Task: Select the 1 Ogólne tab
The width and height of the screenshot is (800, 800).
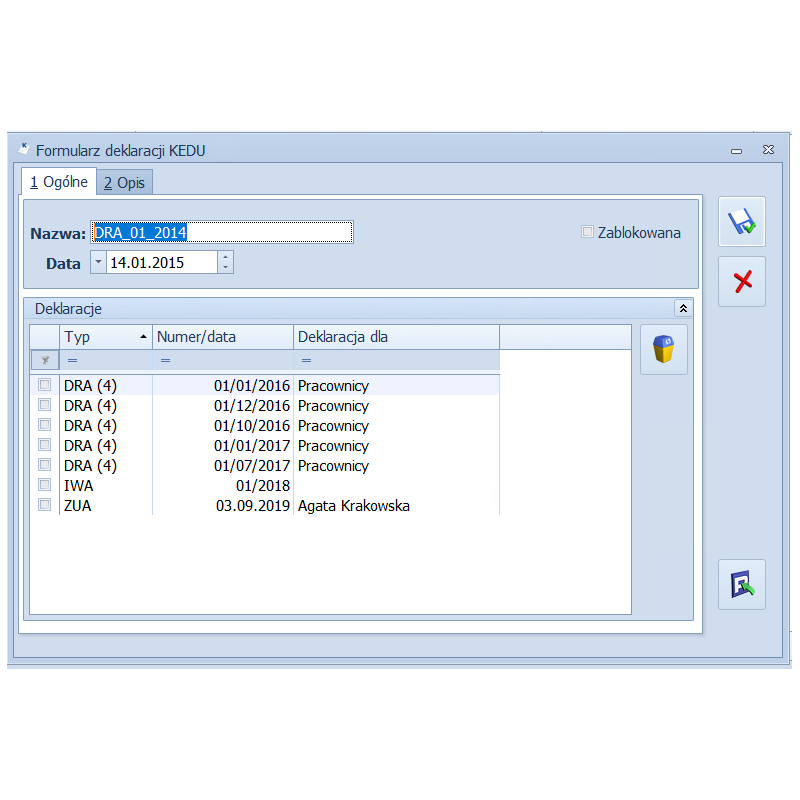Action: [x=58, y=182]
